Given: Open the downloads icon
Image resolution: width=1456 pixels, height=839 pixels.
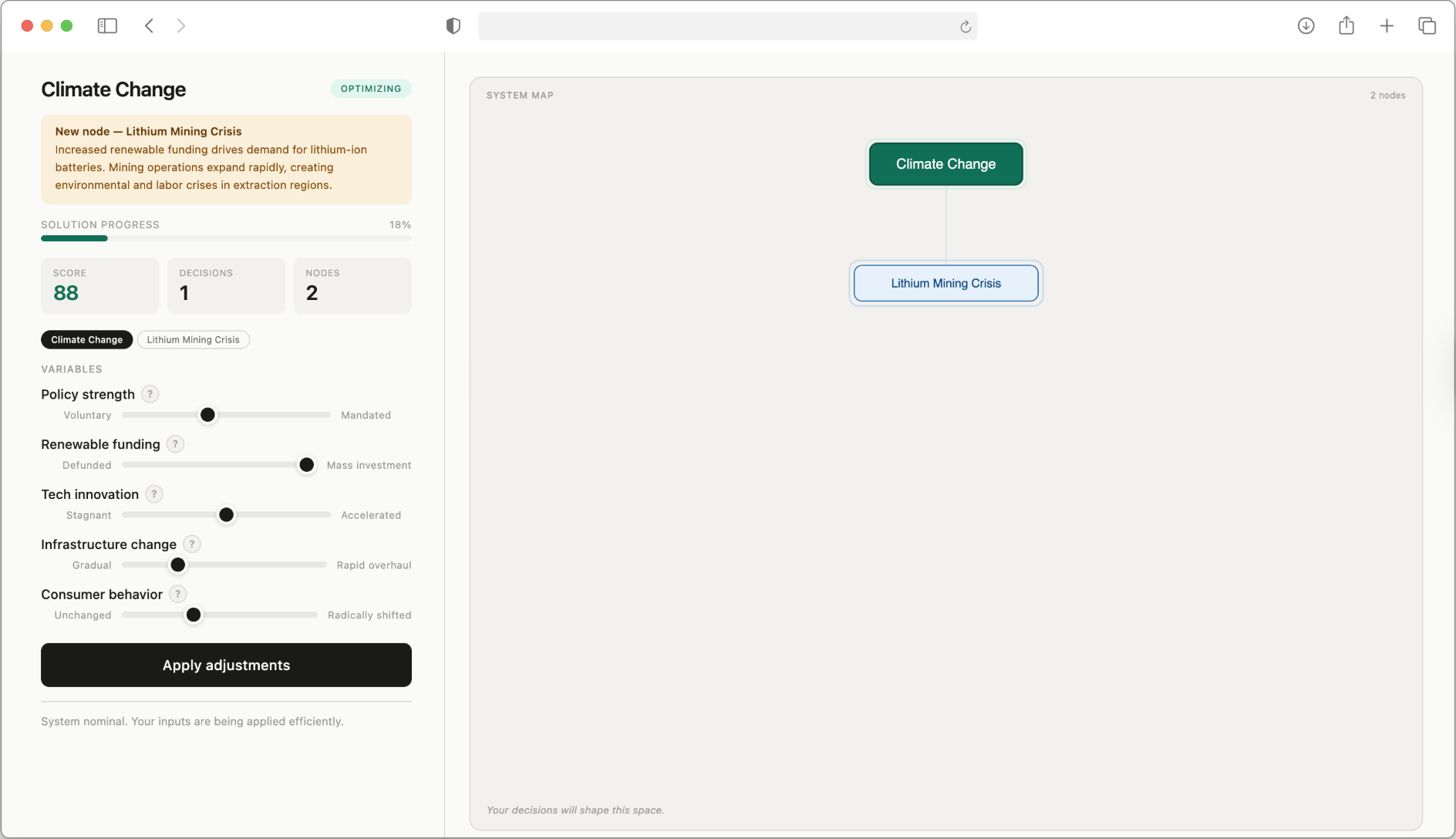Looking at the screenshot, I should click(x=1306, y=26).
